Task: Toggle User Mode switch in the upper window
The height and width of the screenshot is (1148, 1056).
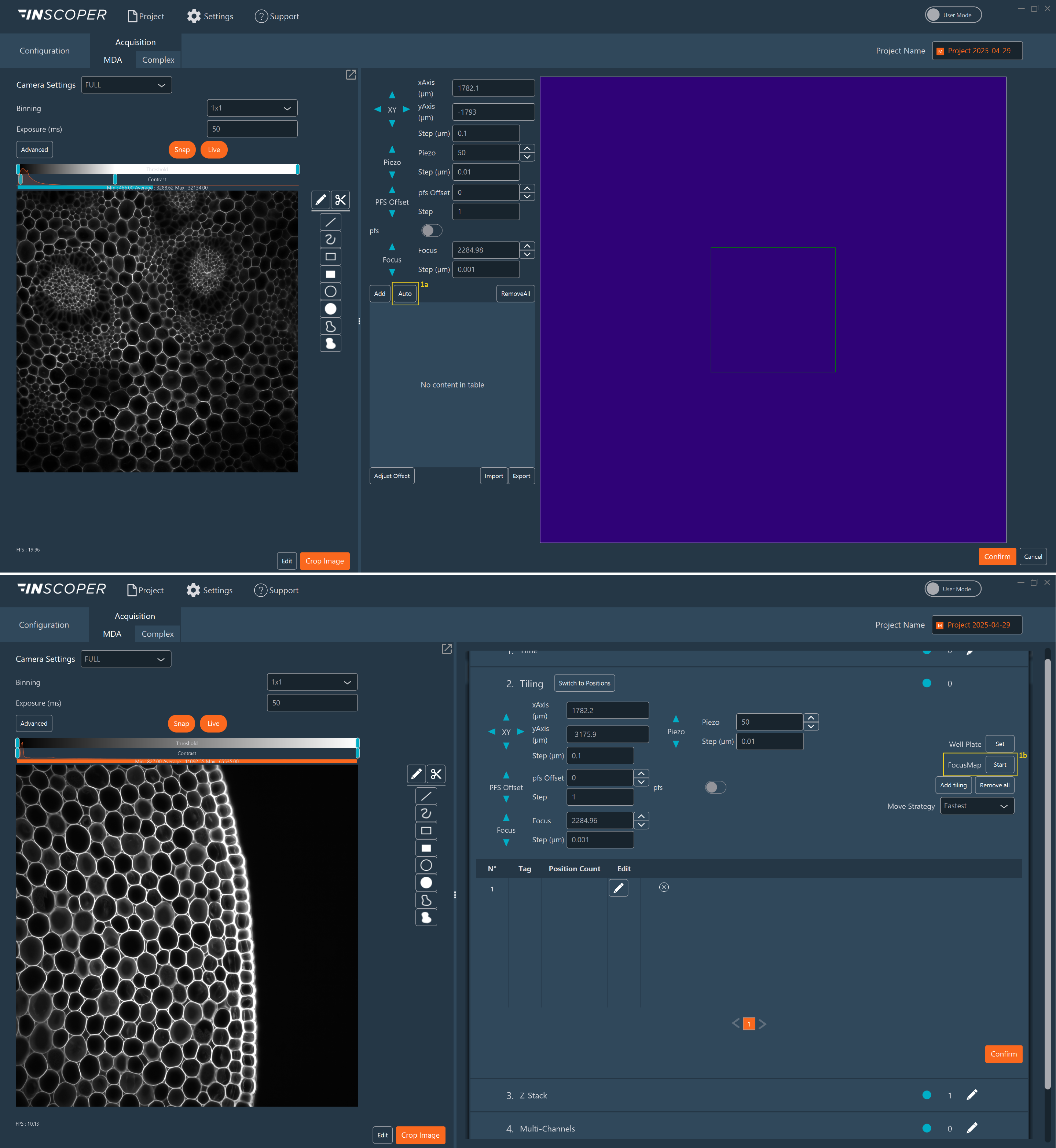Action: point(953,15)
